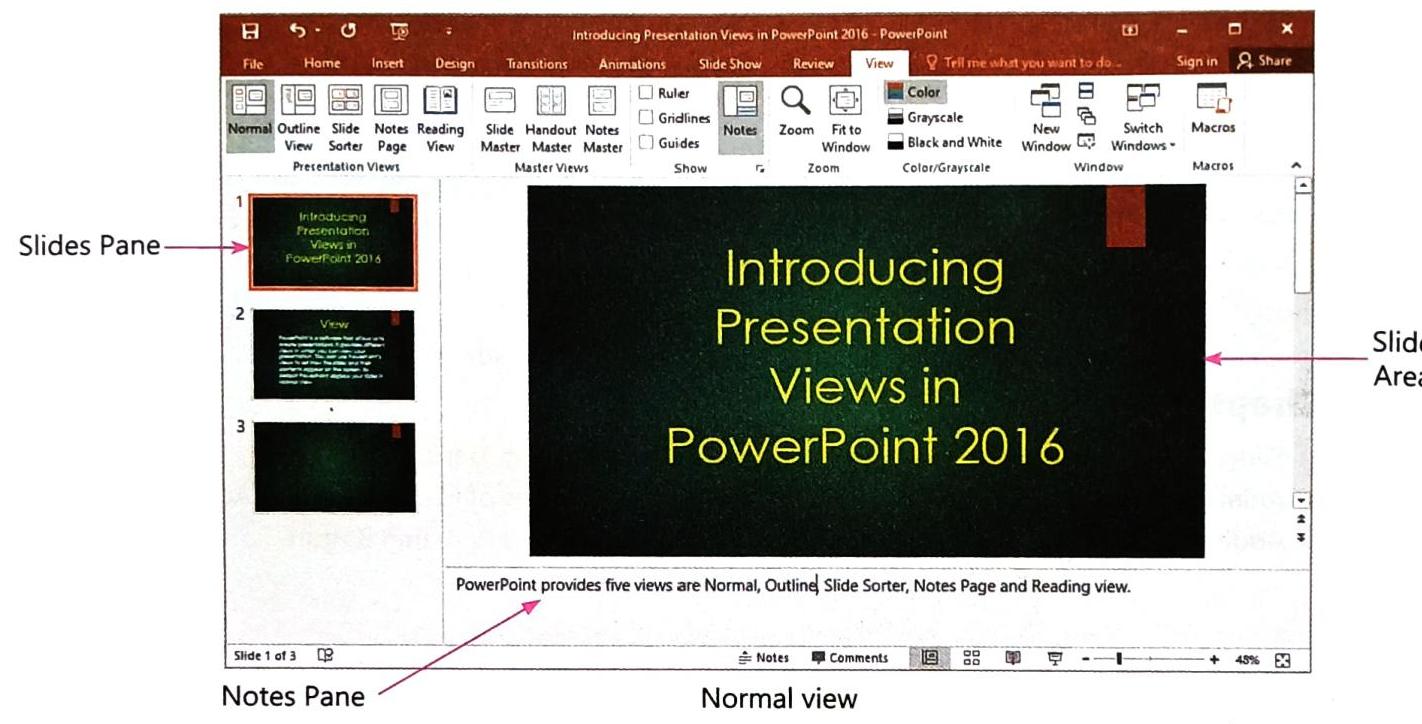Open Handout Master view
The height and width of the screenshot is (724, 1422).
551,119
